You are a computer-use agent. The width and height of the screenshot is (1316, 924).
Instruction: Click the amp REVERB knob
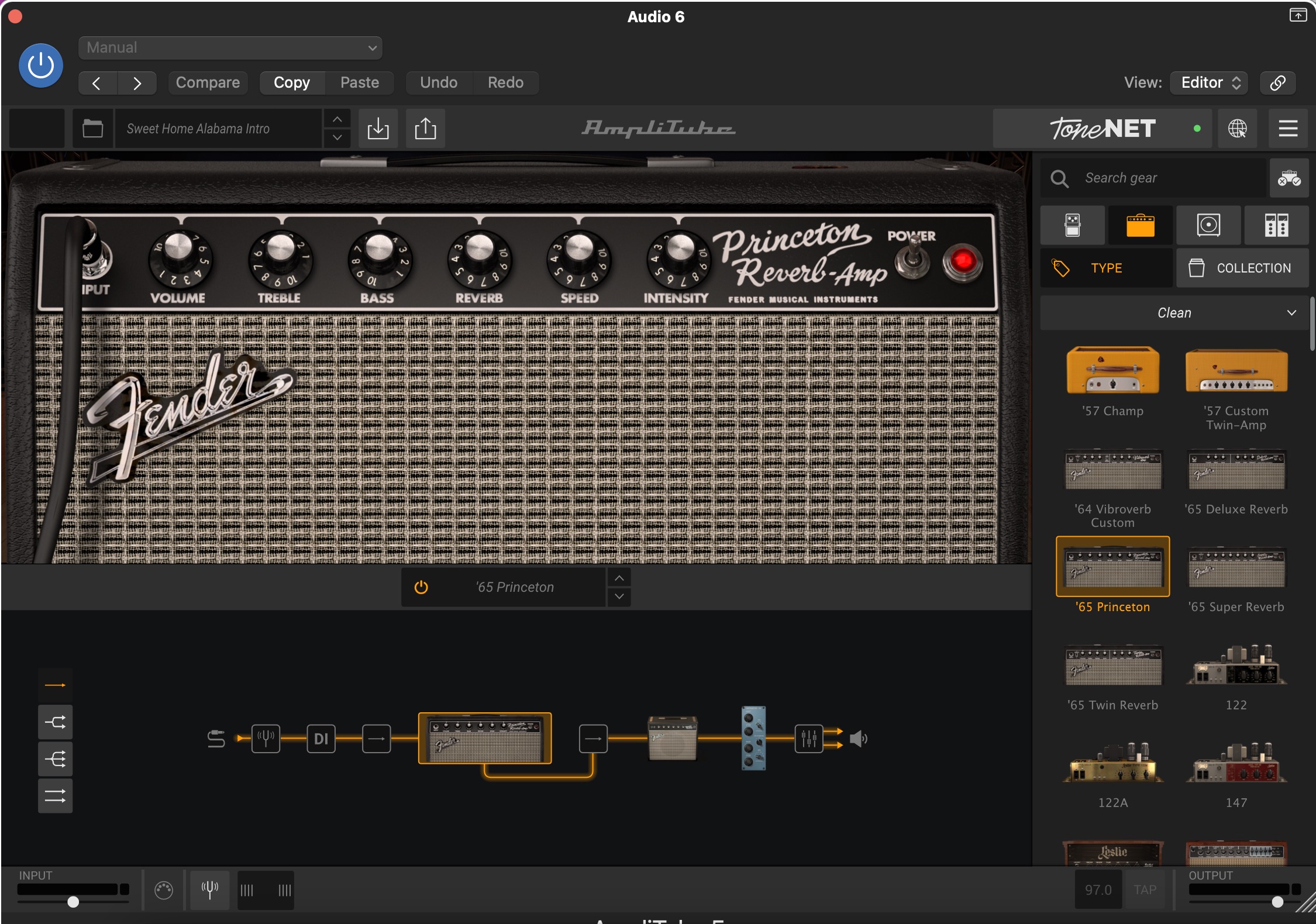(480, 258)
